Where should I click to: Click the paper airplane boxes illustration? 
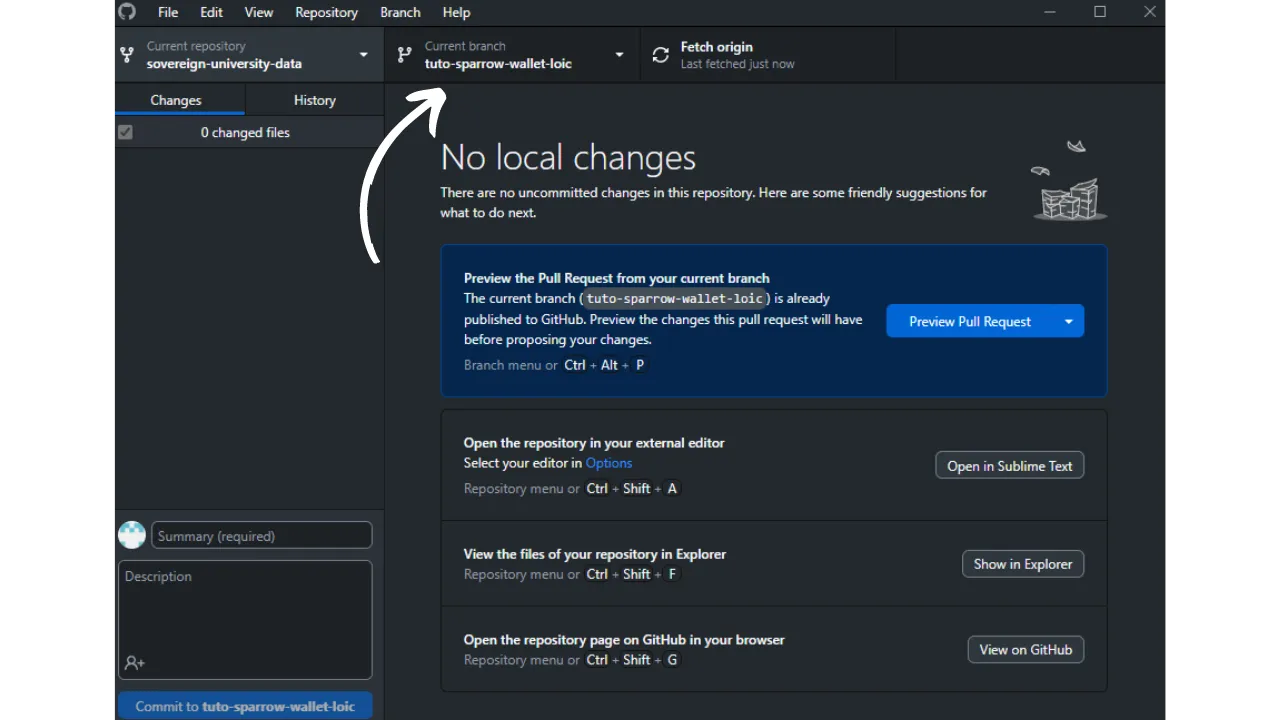[1069, 183]
